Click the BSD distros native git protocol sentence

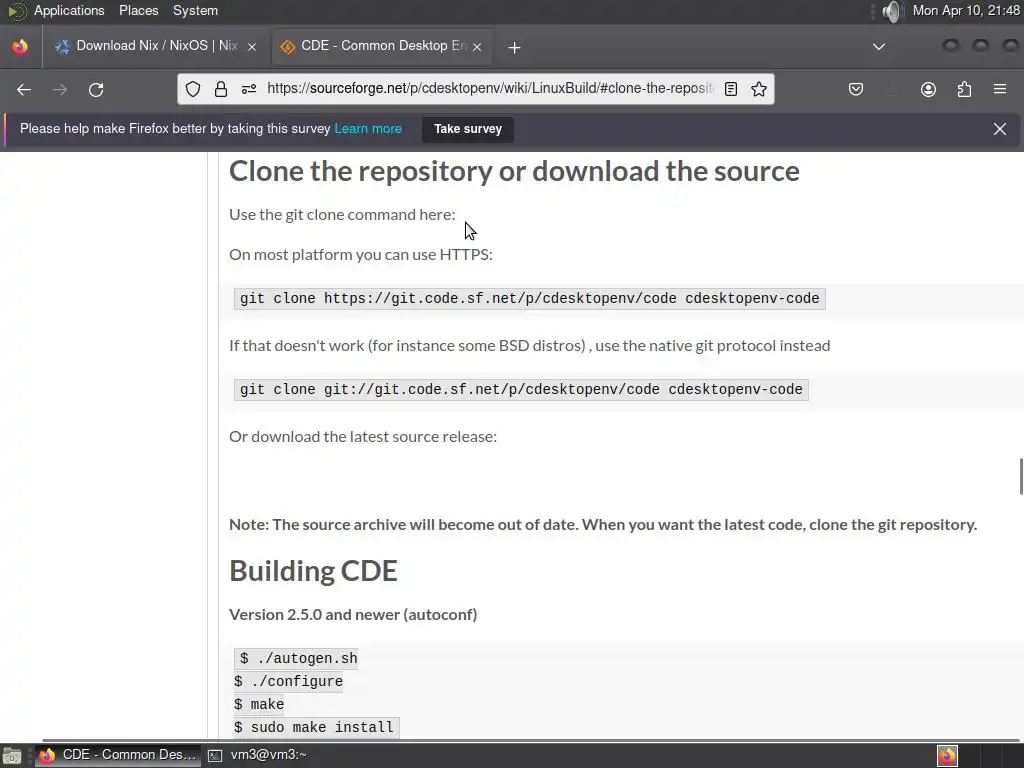(x=530, y=345)
